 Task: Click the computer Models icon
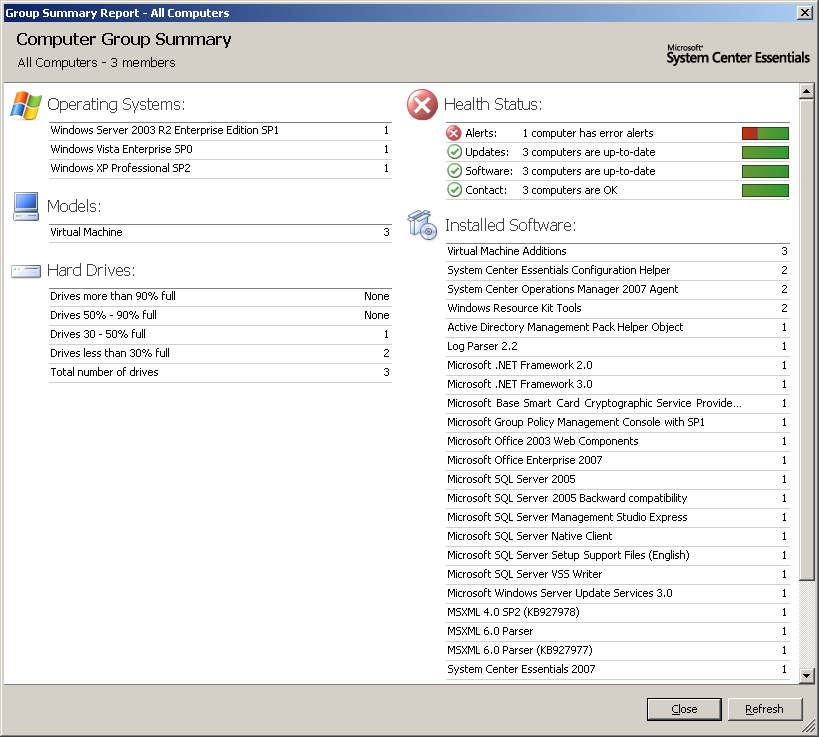(26, 206)
